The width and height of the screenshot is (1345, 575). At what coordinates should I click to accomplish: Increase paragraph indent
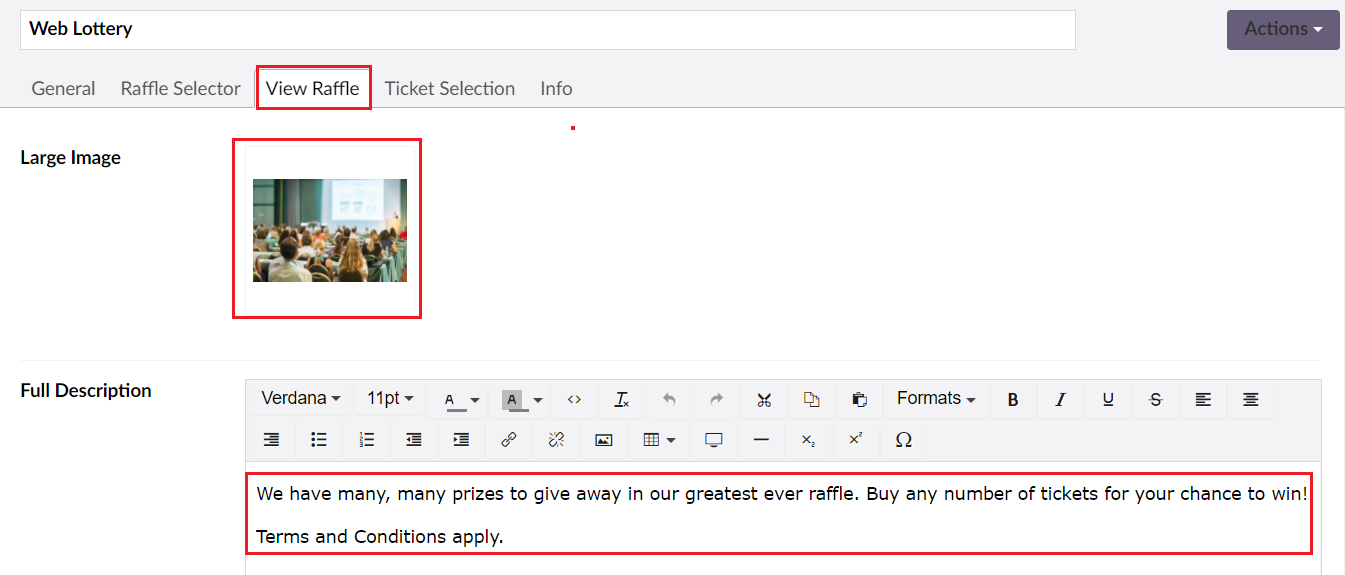[461, 439]
